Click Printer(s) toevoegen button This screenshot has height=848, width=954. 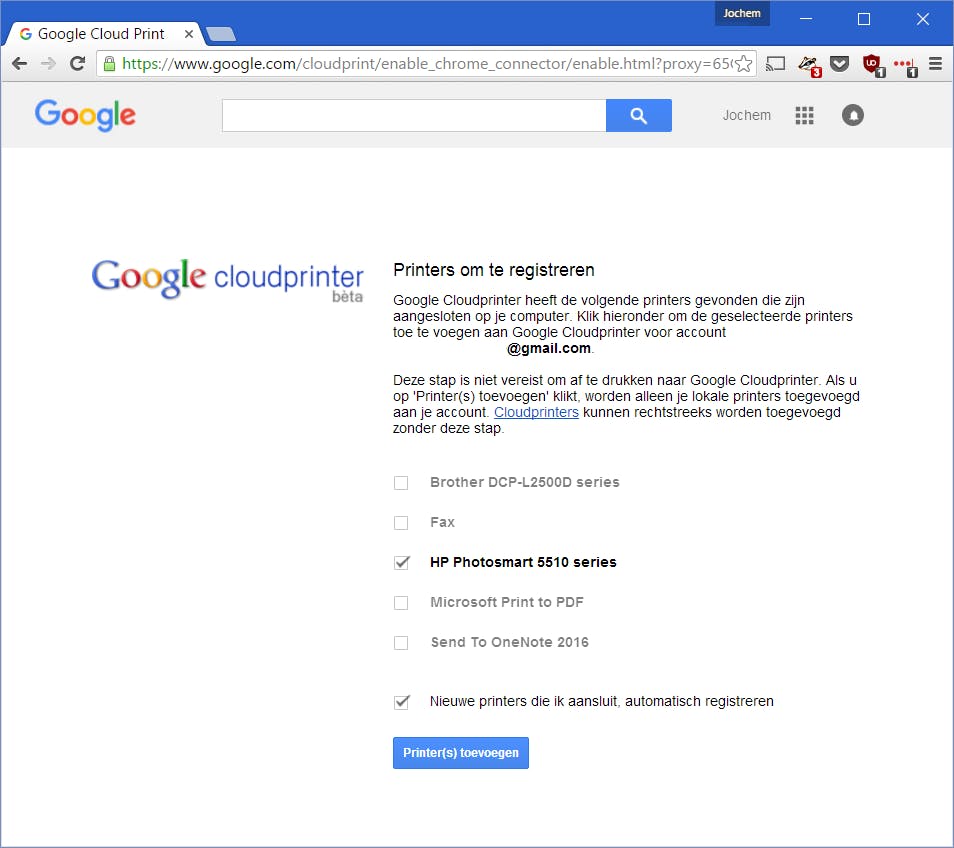pyautogui.click(x=461, y=753)
